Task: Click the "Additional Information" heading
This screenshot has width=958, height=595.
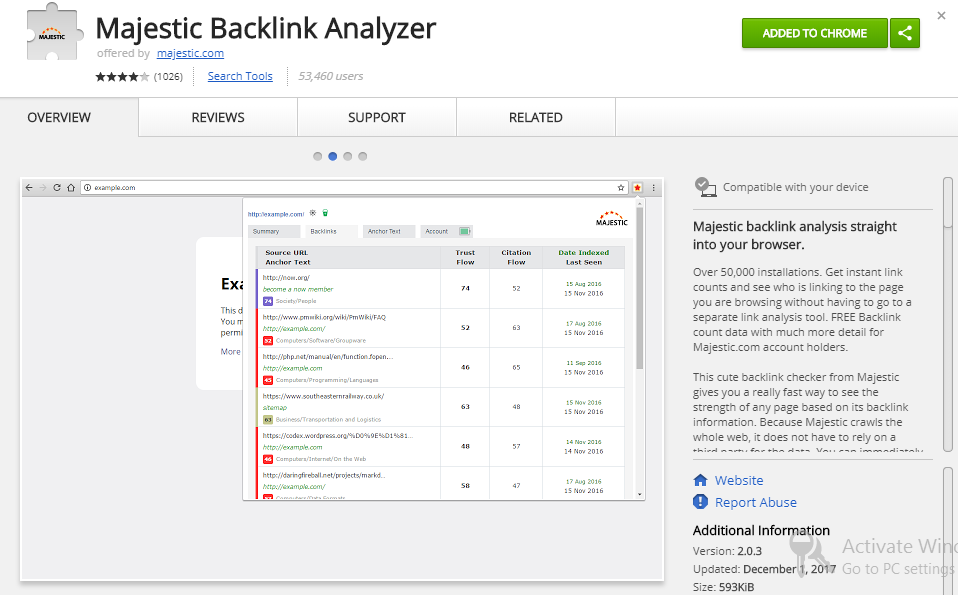Action: 761,530
